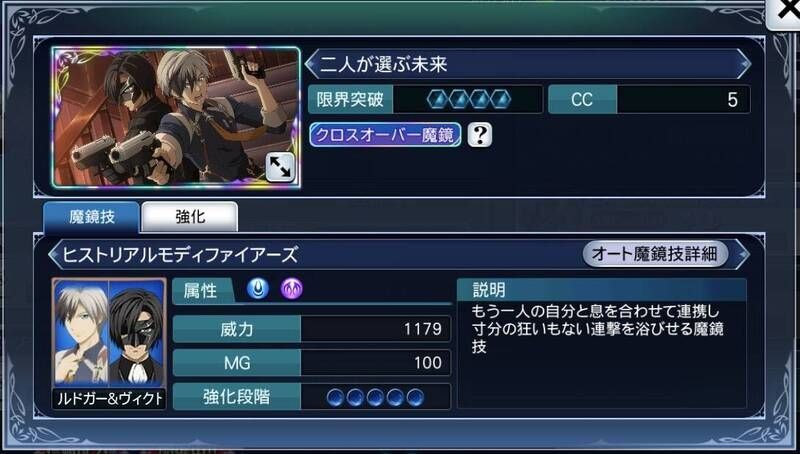Click the クロスオーバー魔鏡 label button
The image size is (800, 454).
click(385, 135)
